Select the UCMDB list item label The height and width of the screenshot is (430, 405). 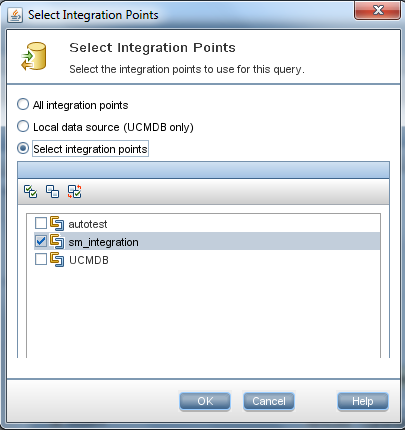pyautogui.click(x=89, y=260)
